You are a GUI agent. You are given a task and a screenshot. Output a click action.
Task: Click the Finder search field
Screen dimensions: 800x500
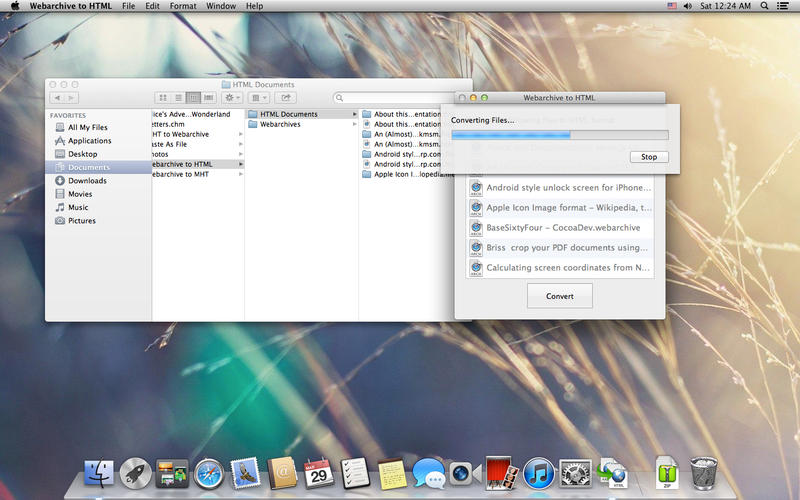(400, 98)
